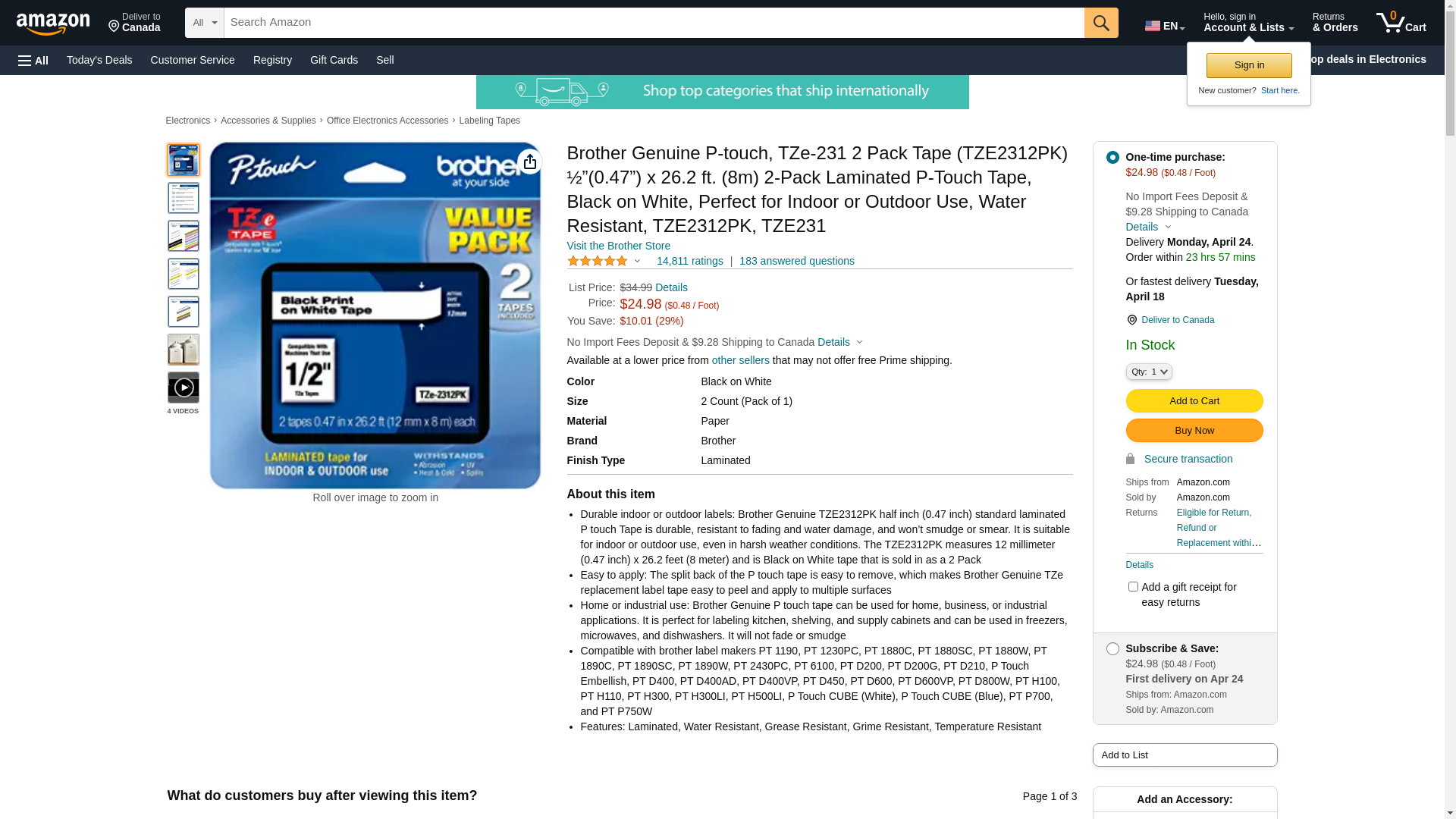Image resolution: width=1456 pixels, height=819 pixels.
Task: Open the shopping cart icon
Action: [1401, 23]
